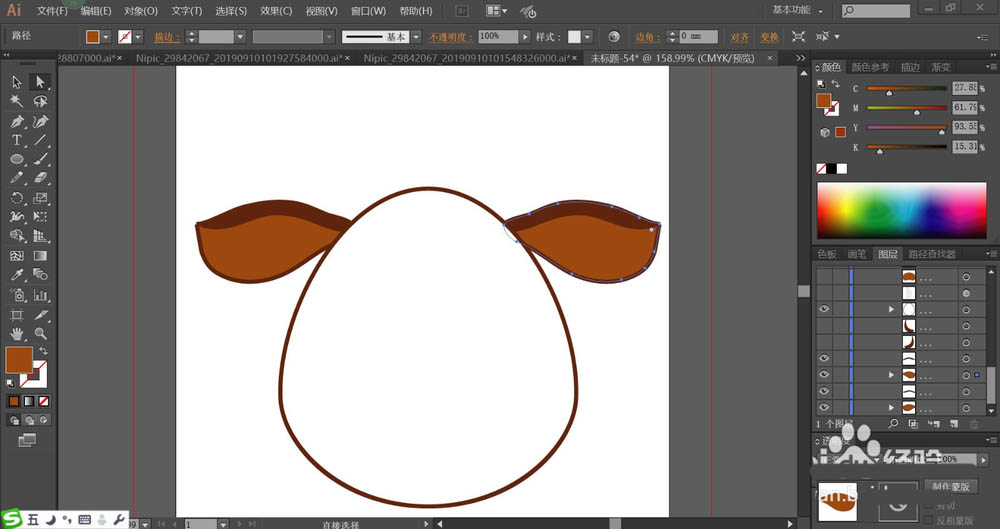Open the 基本功能 workspace dropdown
This screenshot has height=529, width=1000.
801,10
